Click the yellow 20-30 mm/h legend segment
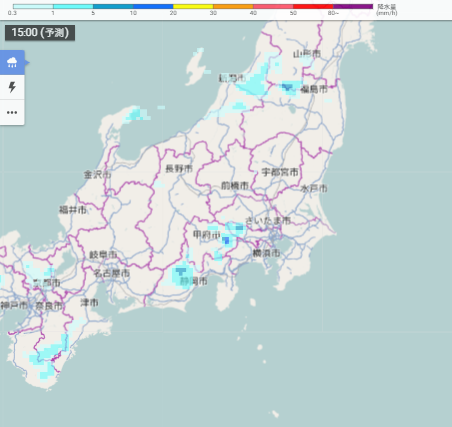This screenshot has height=427, width=452. click(x=193, y=6)
